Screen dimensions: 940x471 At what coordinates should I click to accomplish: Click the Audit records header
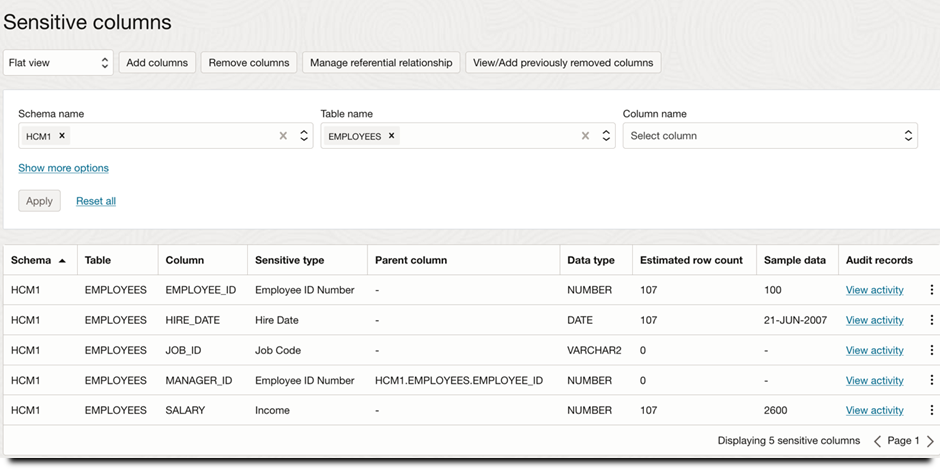point(879,261)
